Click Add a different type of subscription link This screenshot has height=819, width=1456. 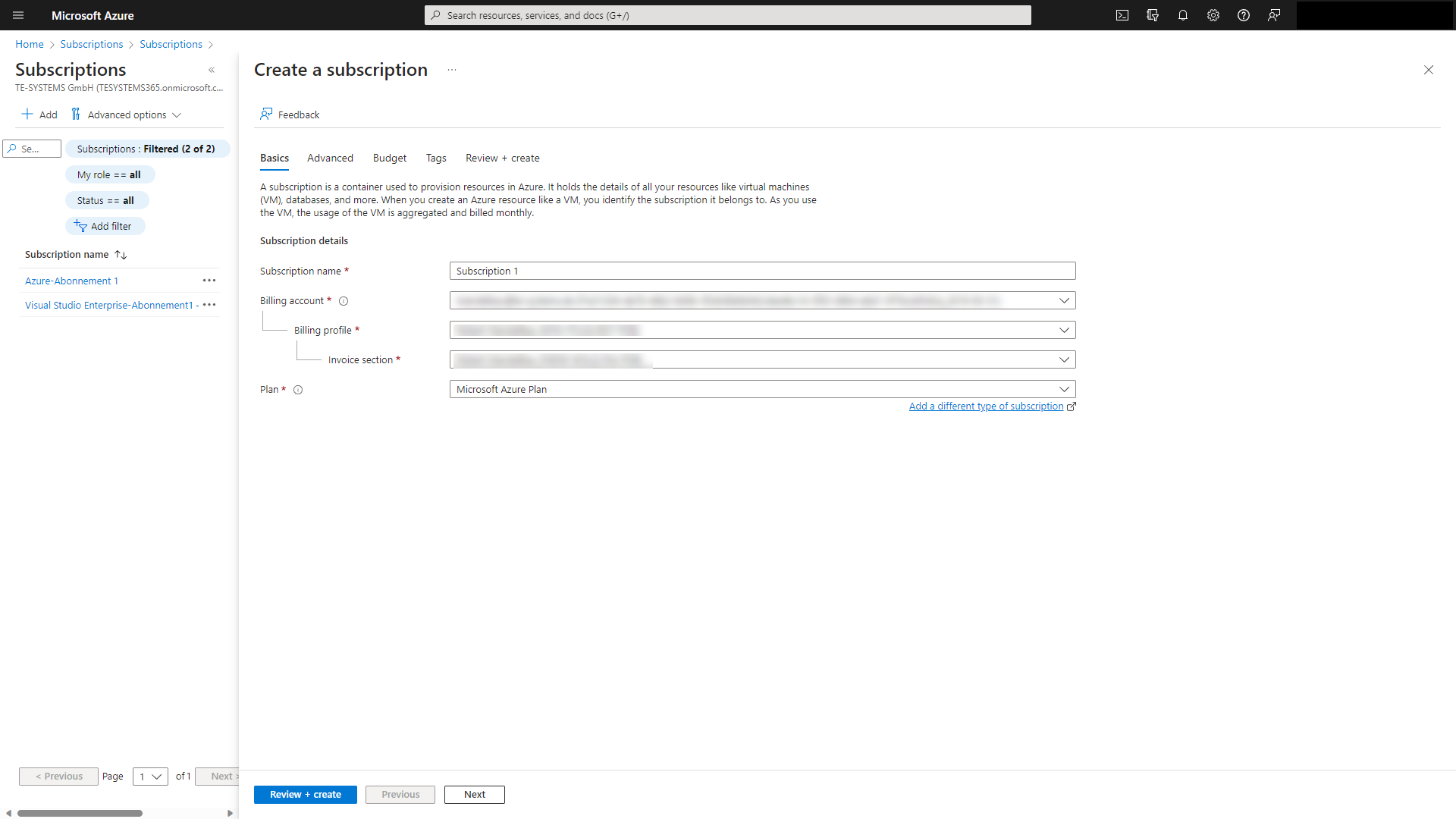click(x=985, y=405)
